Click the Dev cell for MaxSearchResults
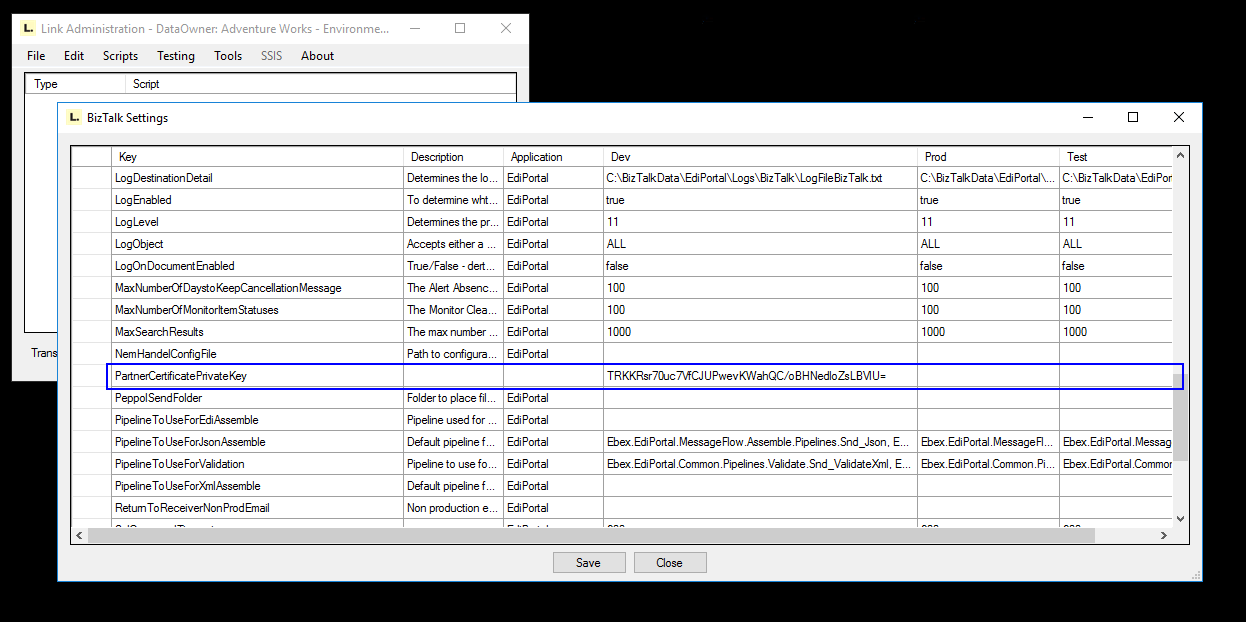 [x=760, y=332]
